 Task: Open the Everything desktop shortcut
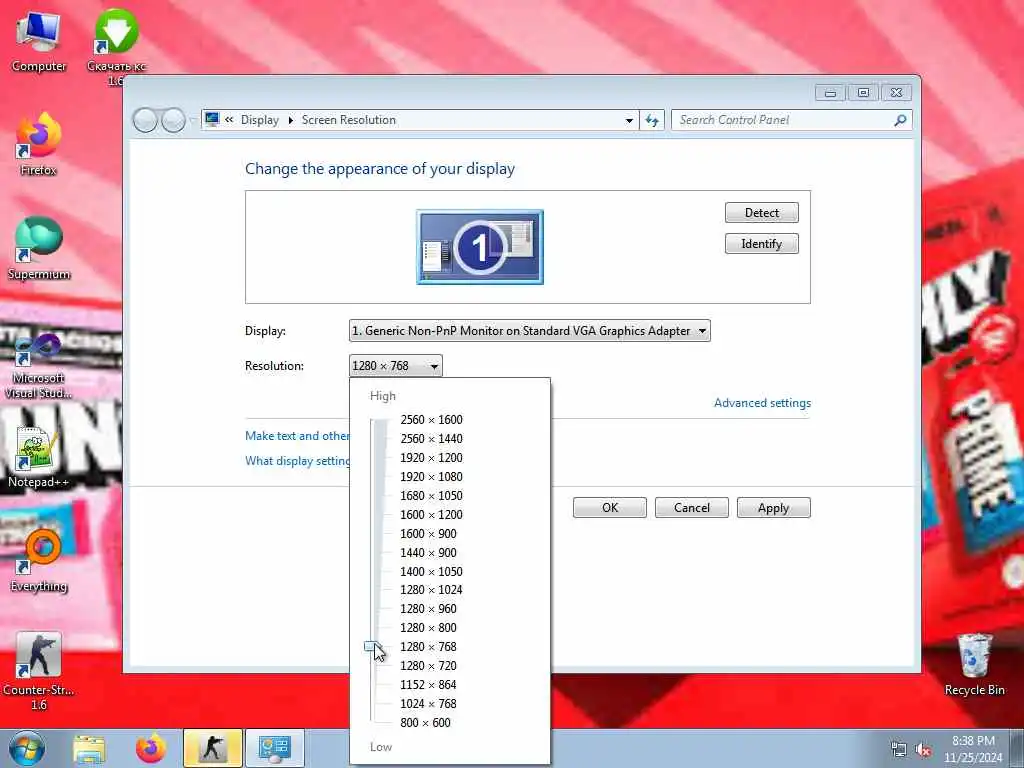[39, 561]
